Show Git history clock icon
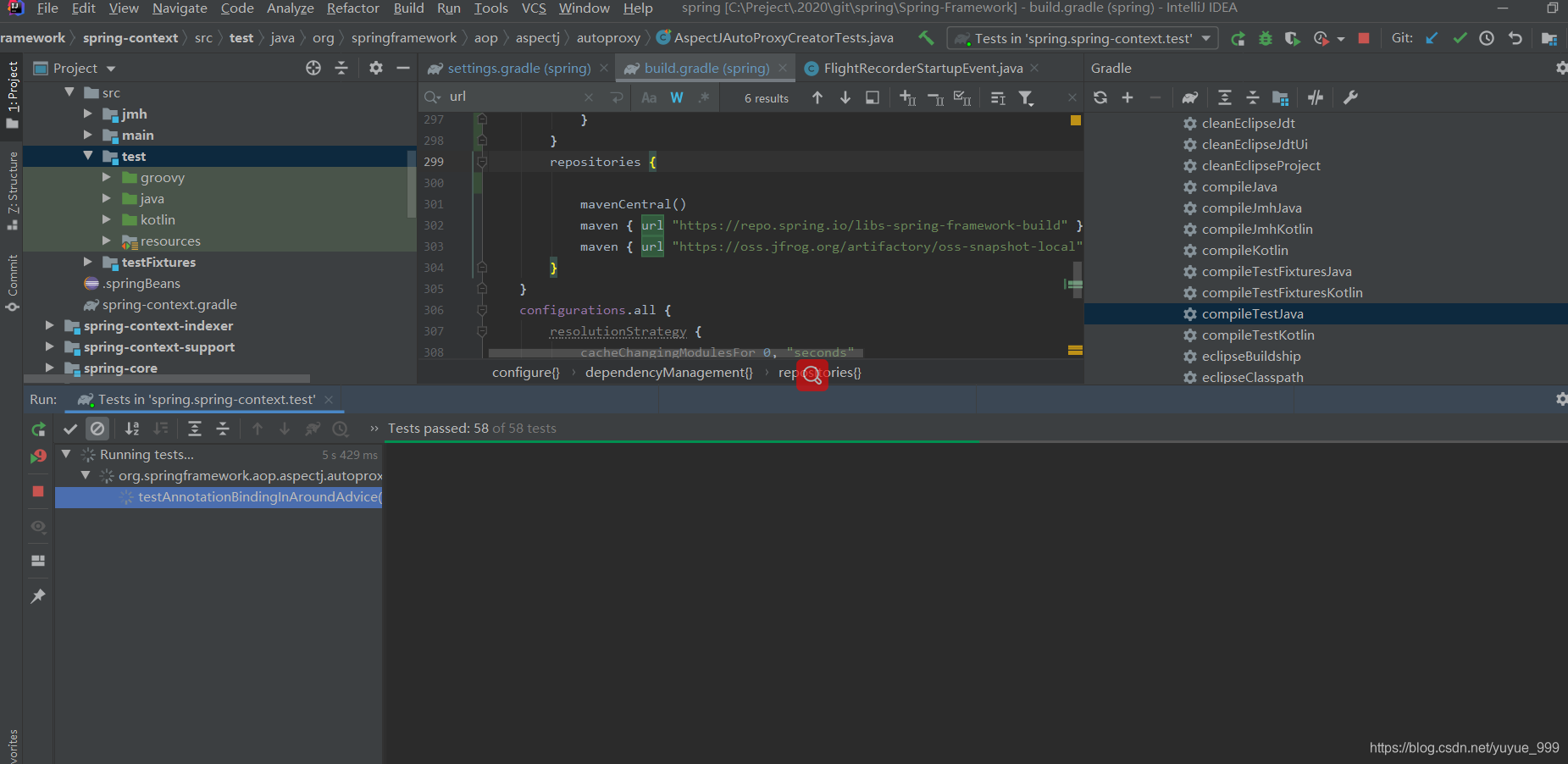This screenshot has width=1568, height=764. point(1487,38)
